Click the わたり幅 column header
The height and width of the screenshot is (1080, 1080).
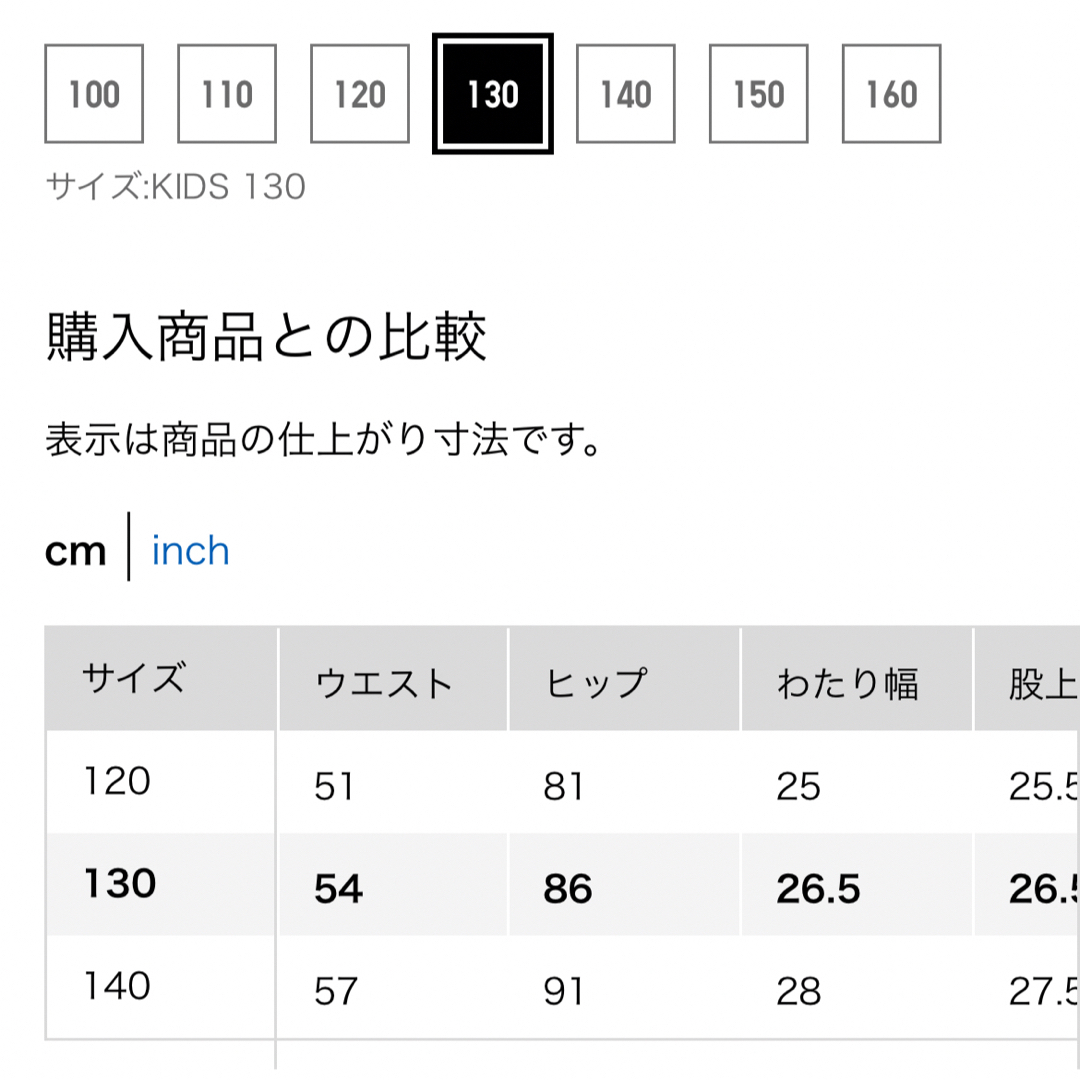857,678
